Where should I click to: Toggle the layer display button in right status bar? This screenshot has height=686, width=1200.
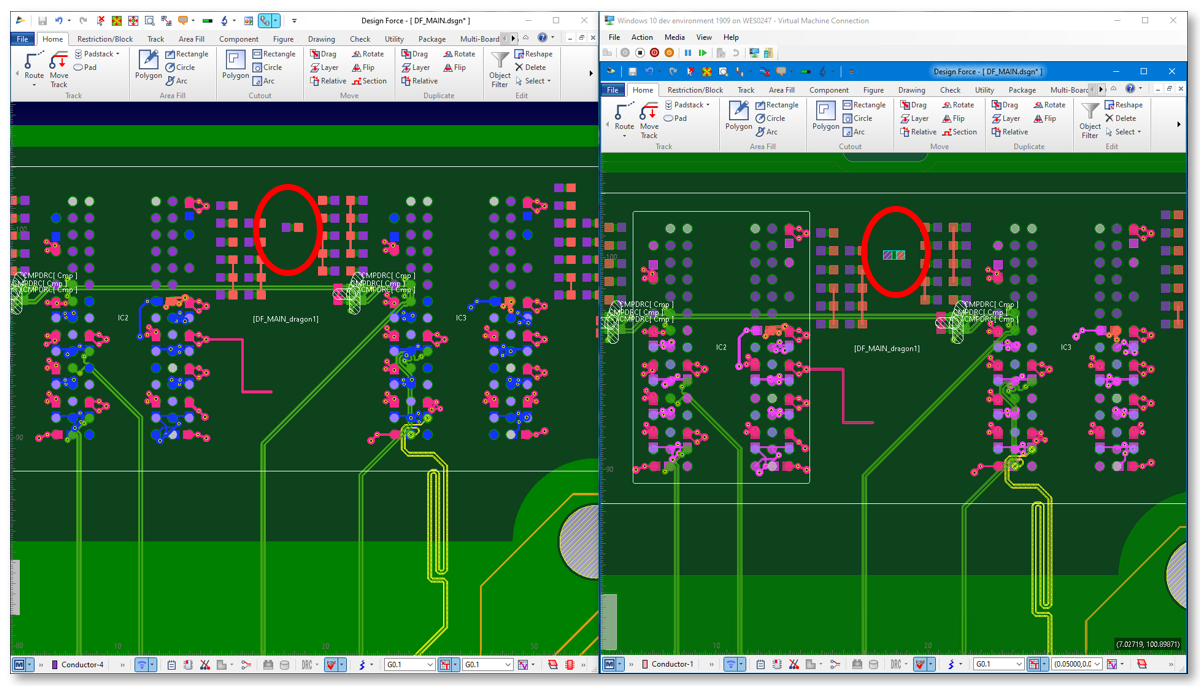[734, 664]
